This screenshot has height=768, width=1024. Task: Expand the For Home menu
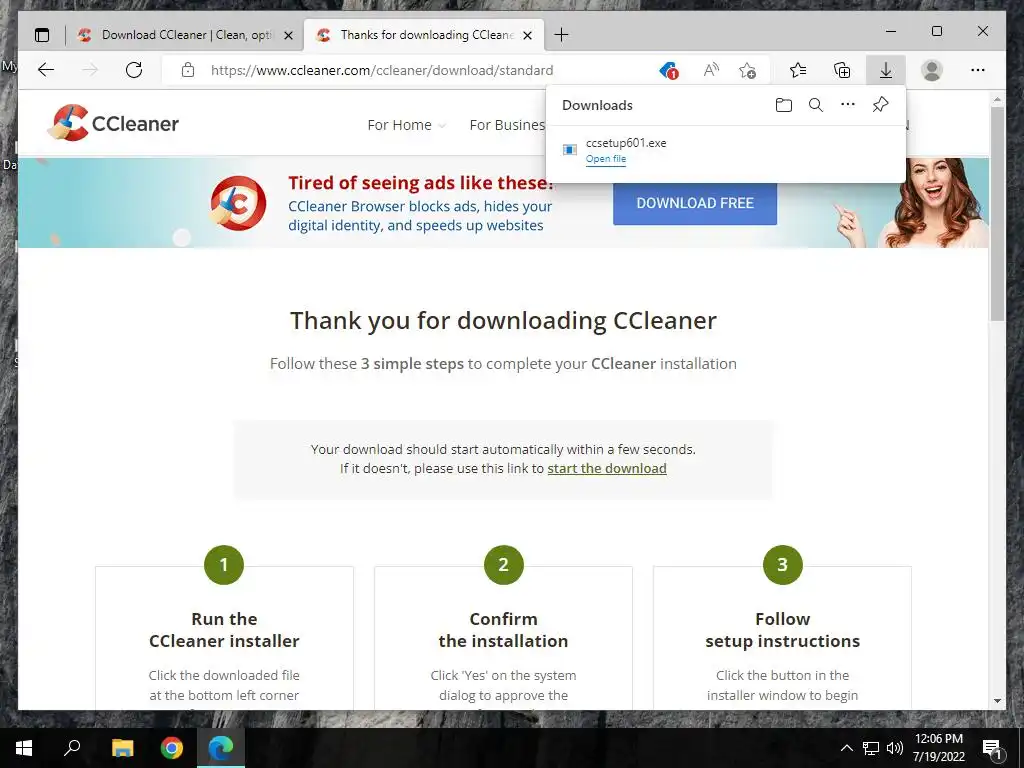click(x=406, y=125)
